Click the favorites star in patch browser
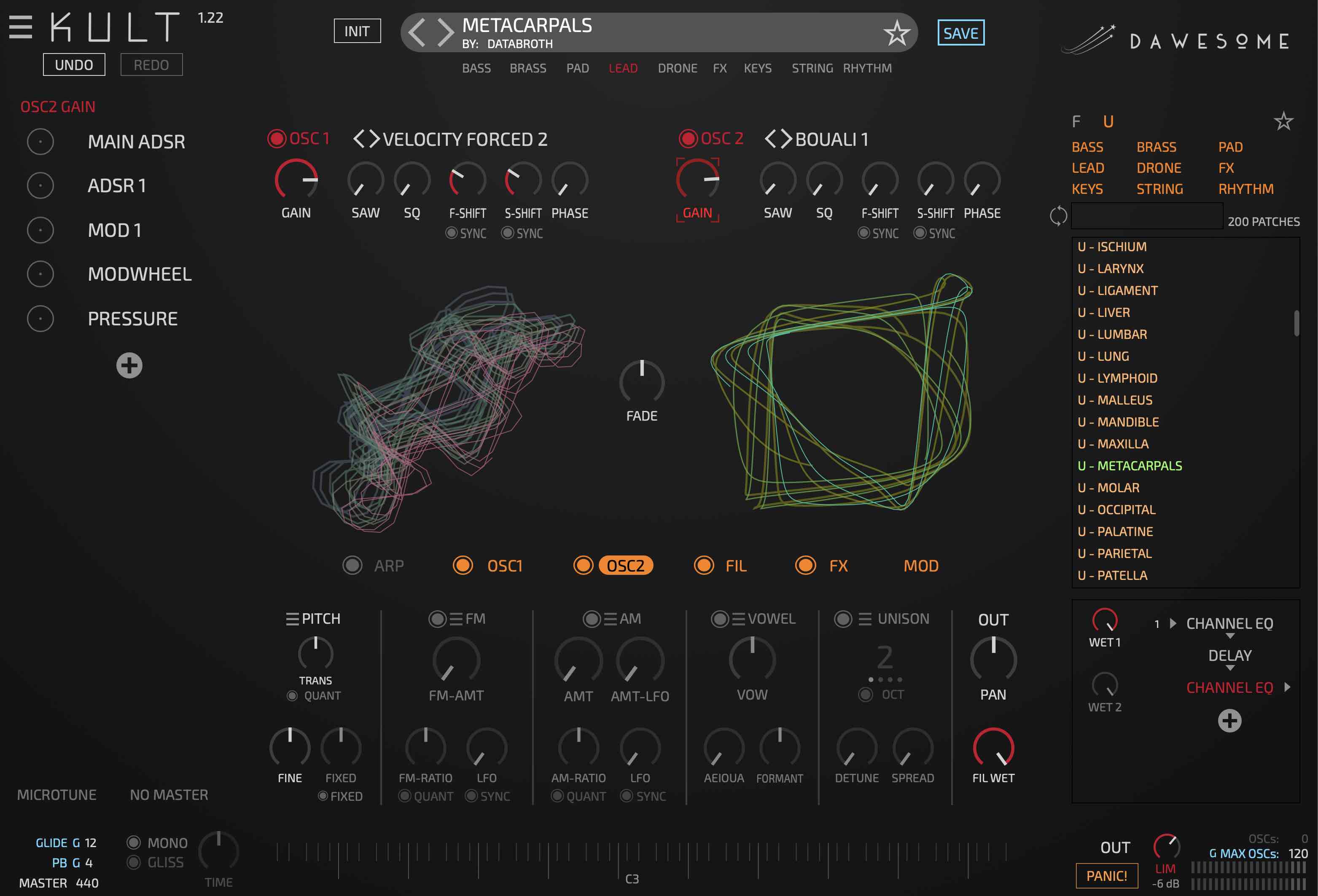The image size is (1318, 896). pos(1283,121)
